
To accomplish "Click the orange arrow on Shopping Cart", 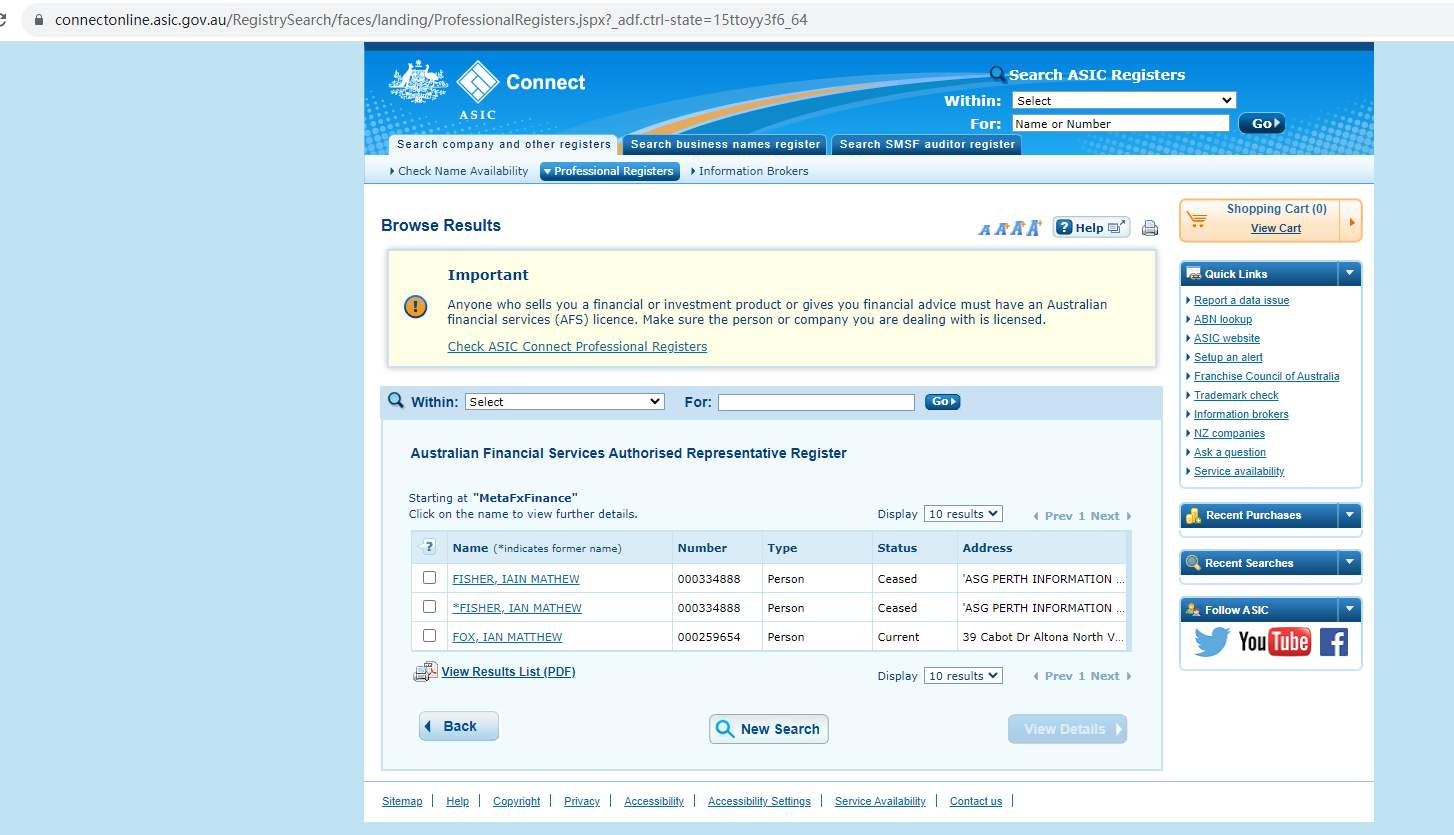I will (1352, 221).
